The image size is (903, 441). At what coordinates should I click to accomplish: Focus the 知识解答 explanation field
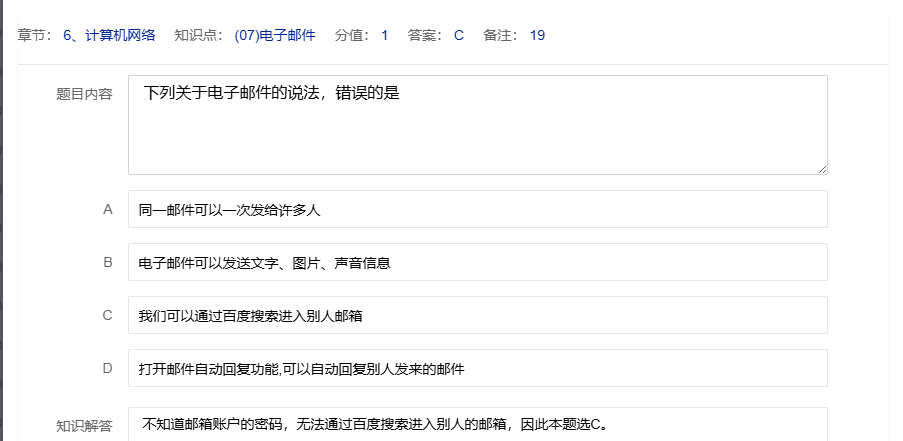tap(477, 424)
